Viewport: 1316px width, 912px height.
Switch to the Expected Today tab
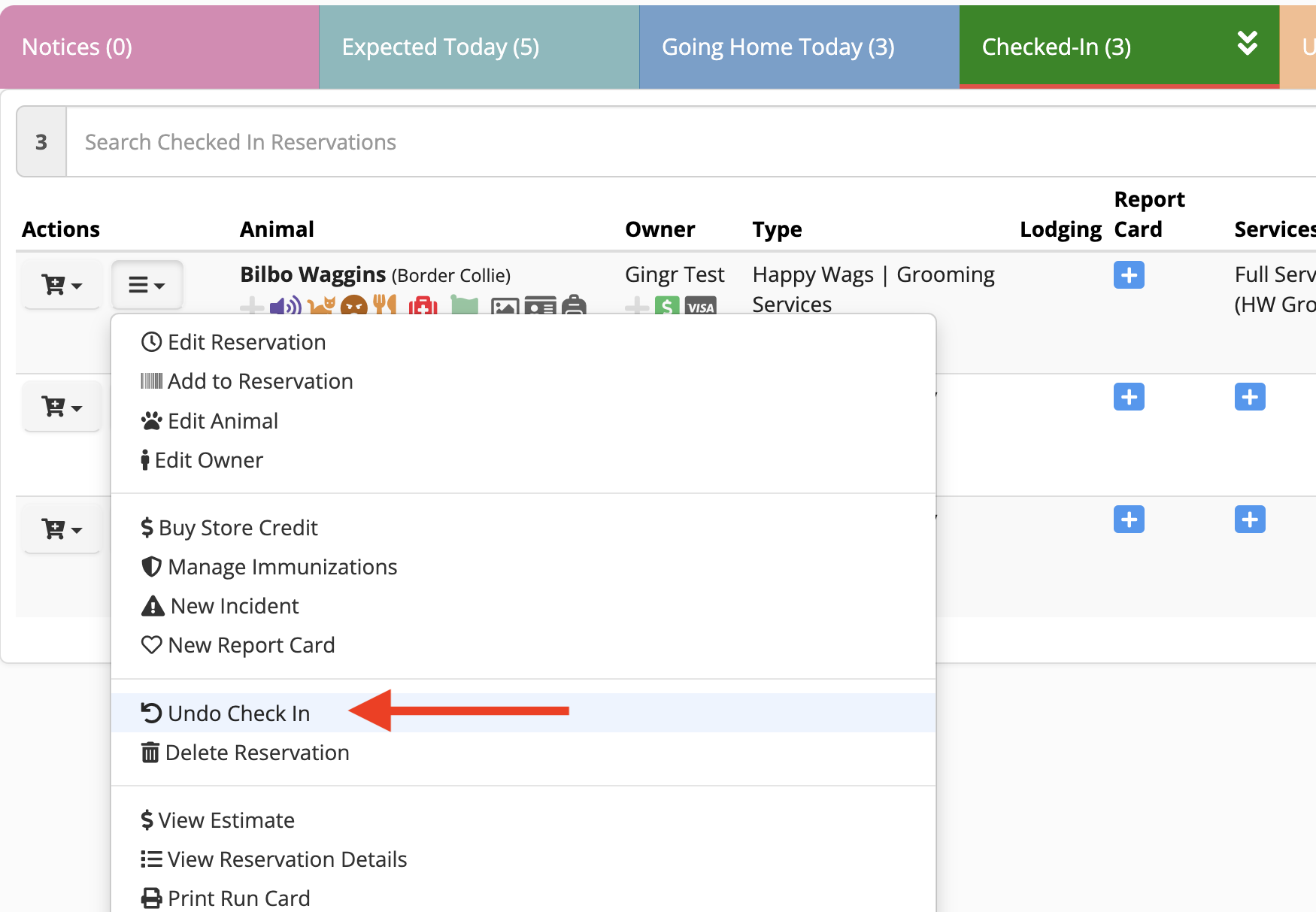pos(440,46)
